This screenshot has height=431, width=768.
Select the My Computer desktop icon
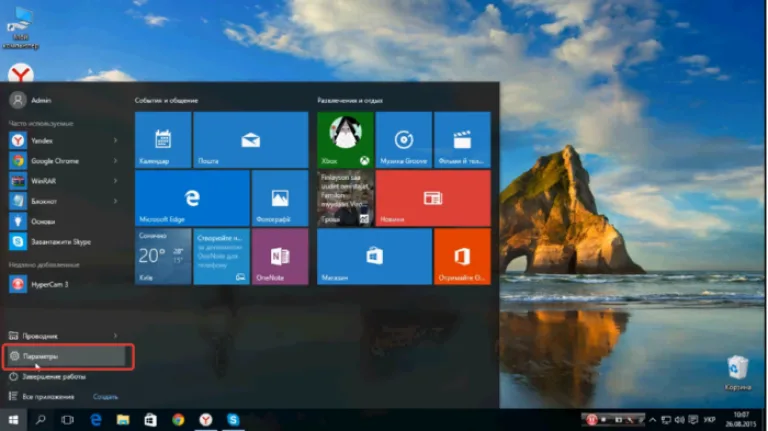pos(21,28)
